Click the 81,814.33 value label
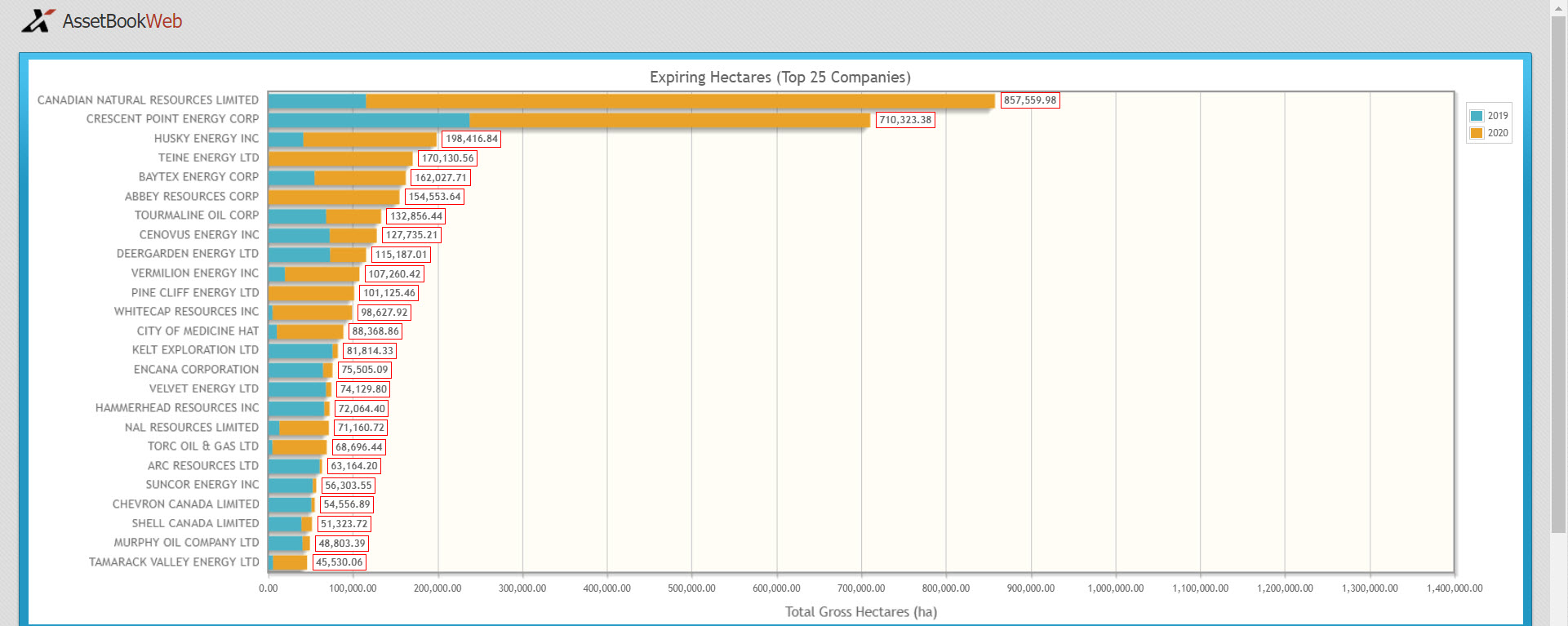Viewport: 1568px width, 626px height. tap(370, 351)
